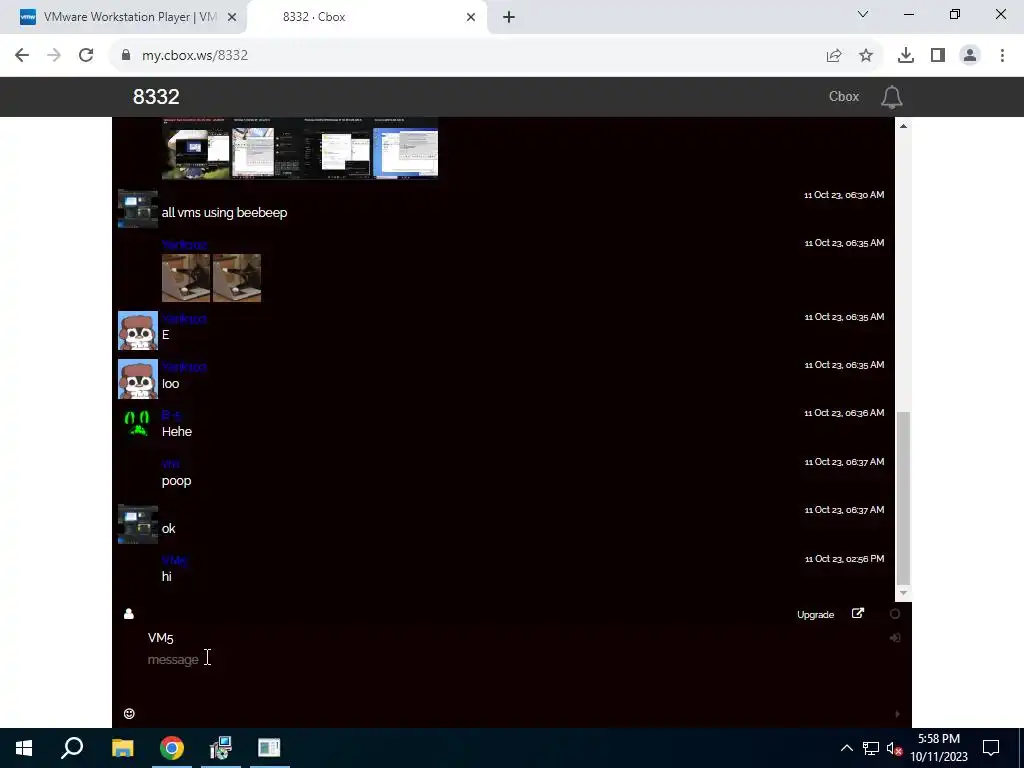Share this page via share icon

click(x=834, y=56)
